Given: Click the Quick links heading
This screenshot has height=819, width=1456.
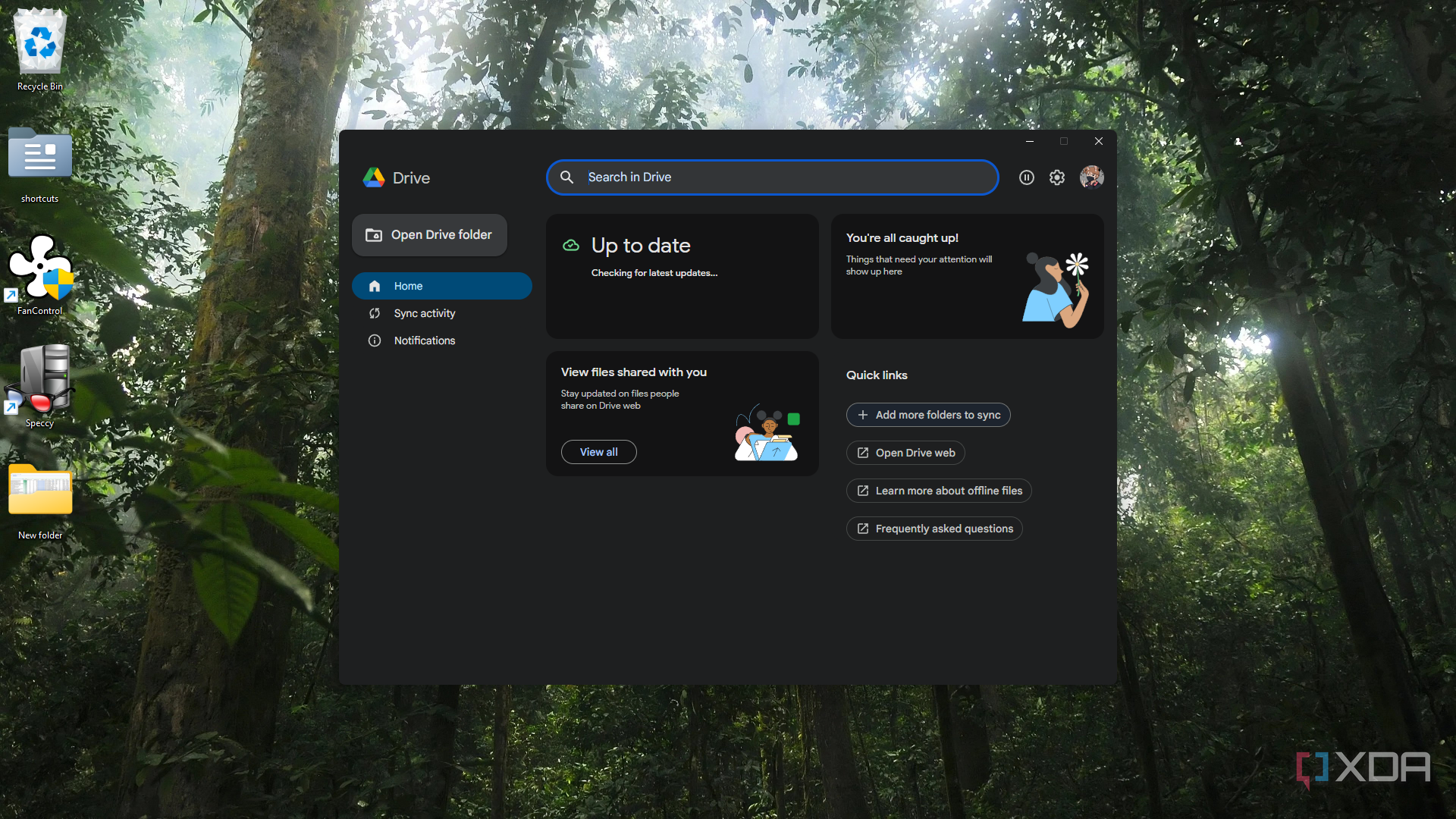Looking at the screenshot, I should tap(877, 375).
